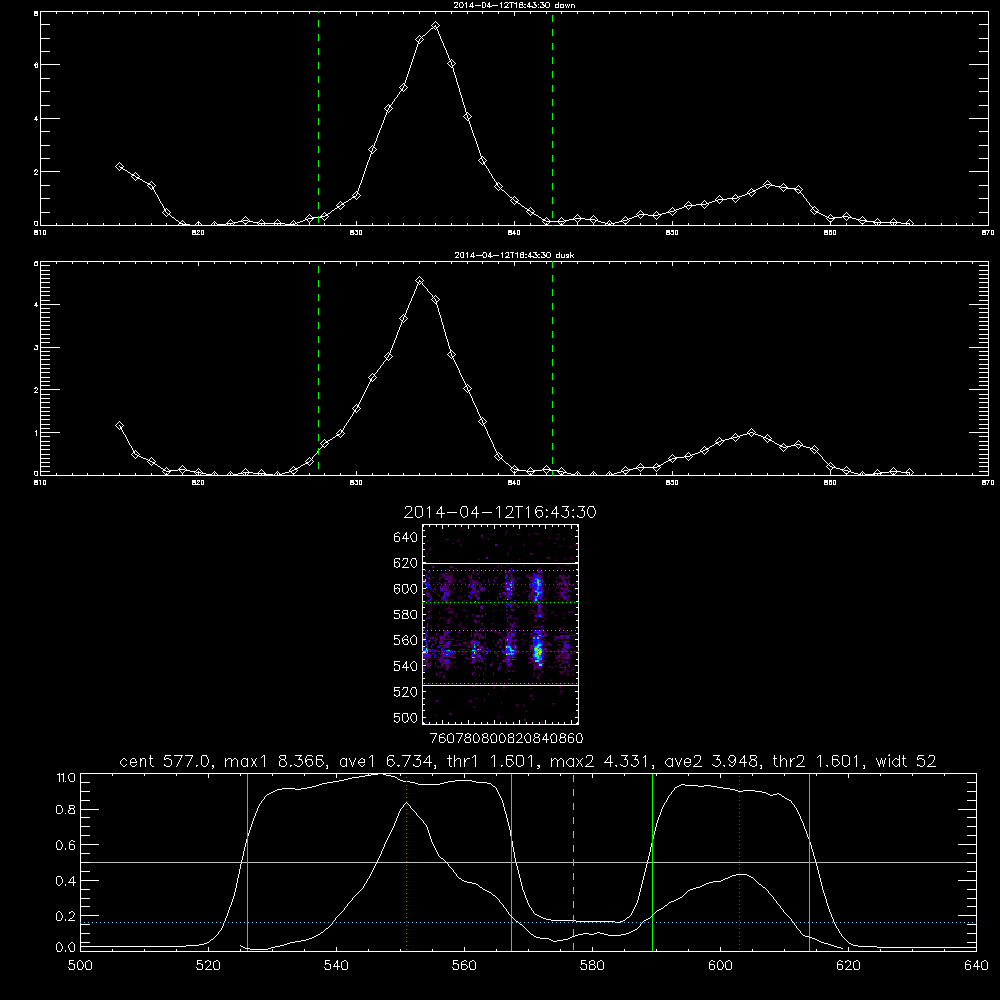This screenshot has width=1000, height=1000.
Task: Click the leftmost solid green line in bottom plot
Action: (247, 862)
